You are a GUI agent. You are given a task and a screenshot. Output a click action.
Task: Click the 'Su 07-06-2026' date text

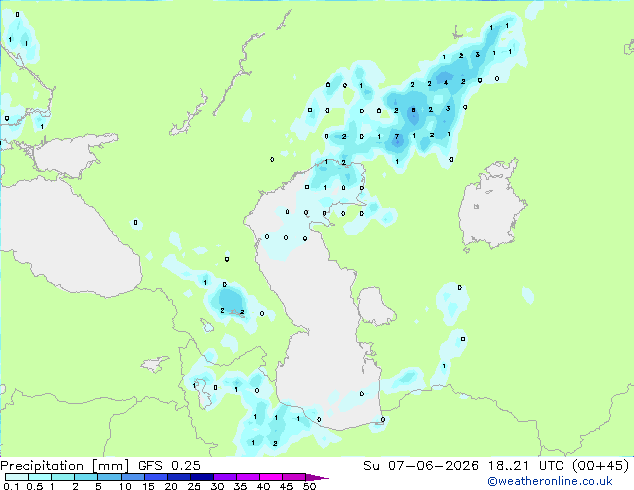(x=421, y=465)
